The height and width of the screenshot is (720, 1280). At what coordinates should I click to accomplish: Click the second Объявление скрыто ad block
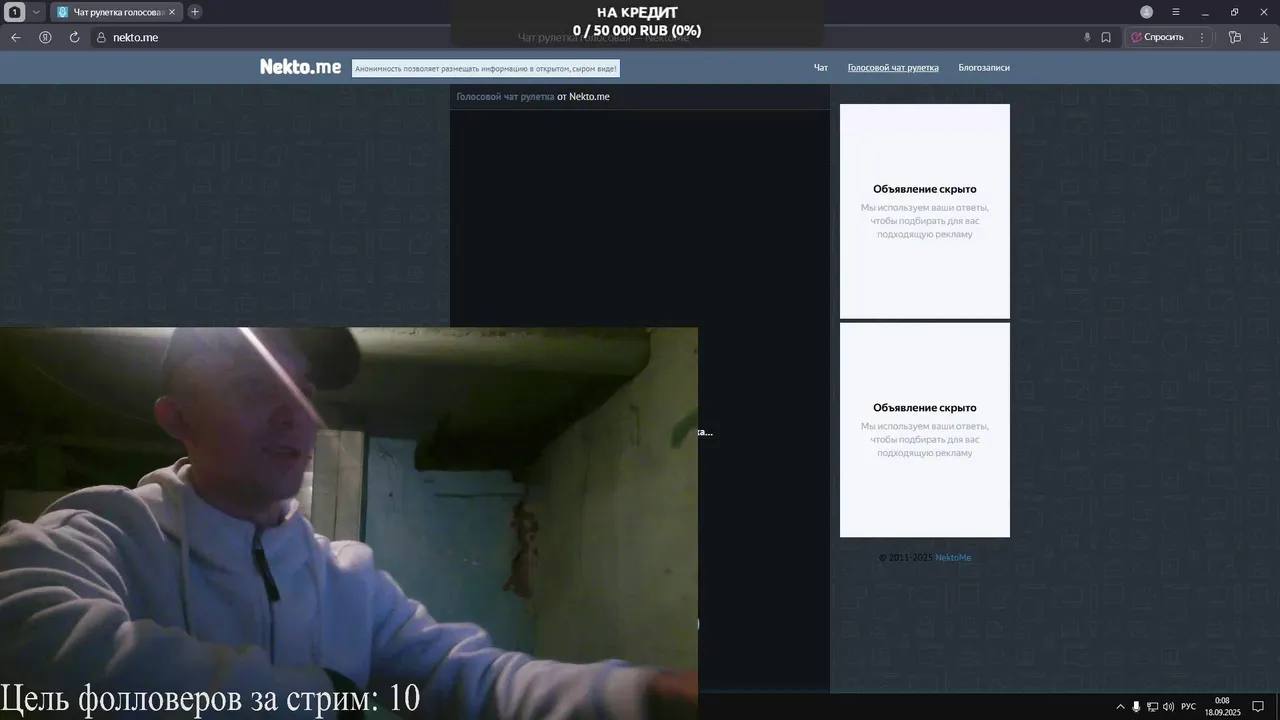(925, 430)
